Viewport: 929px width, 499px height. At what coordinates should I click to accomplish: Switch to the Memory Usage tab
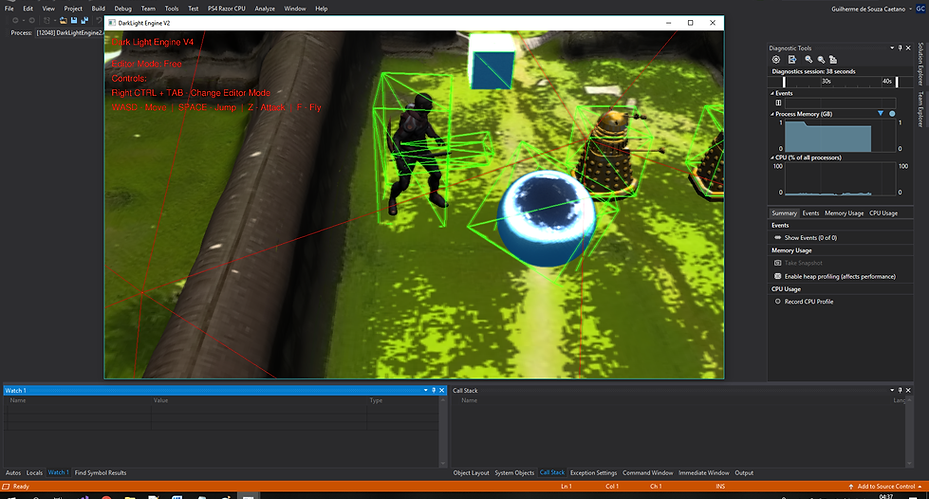click(844, 213)
